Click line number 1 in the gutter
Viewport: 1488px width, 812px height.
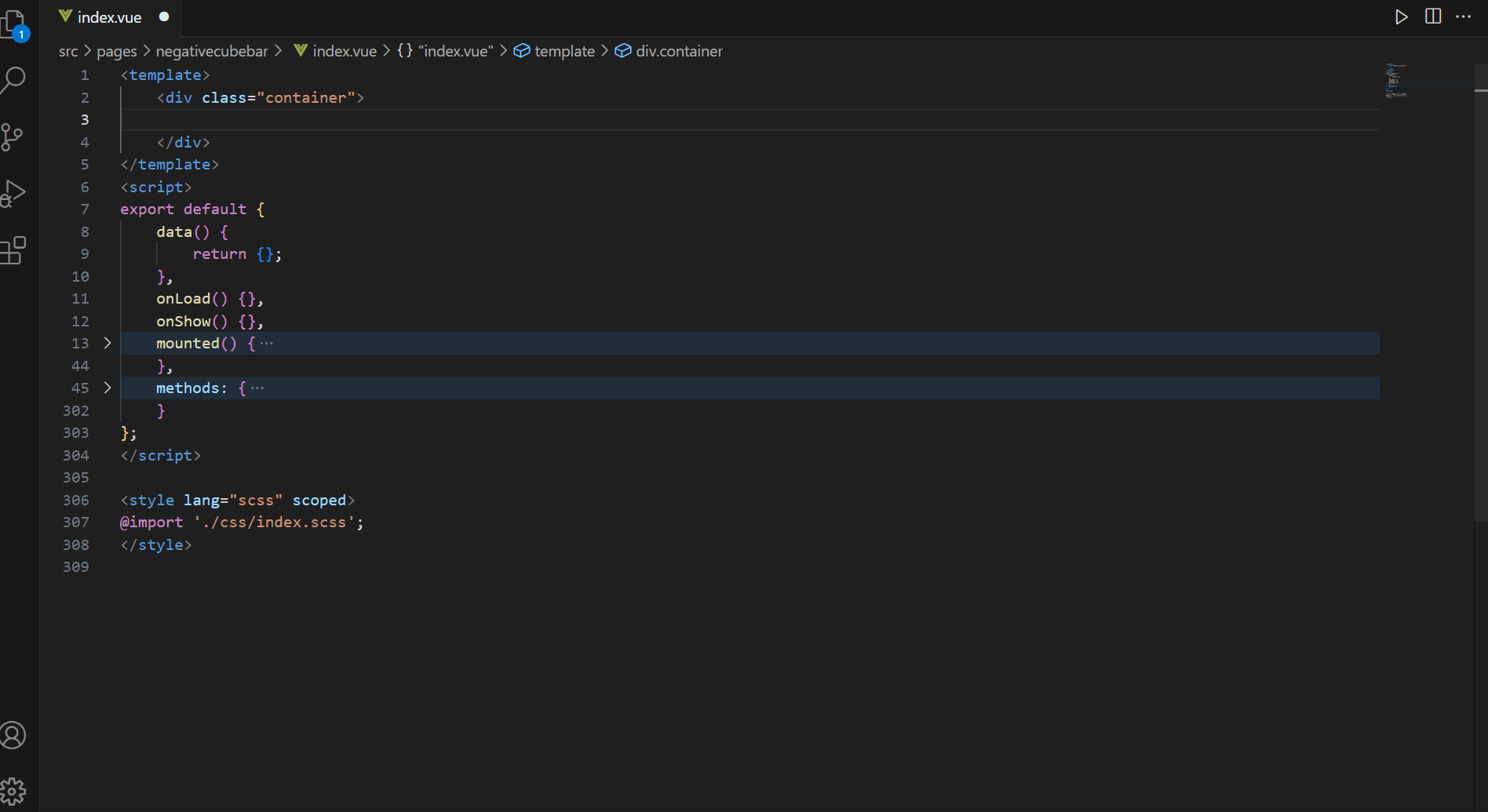tap(85, 75)
